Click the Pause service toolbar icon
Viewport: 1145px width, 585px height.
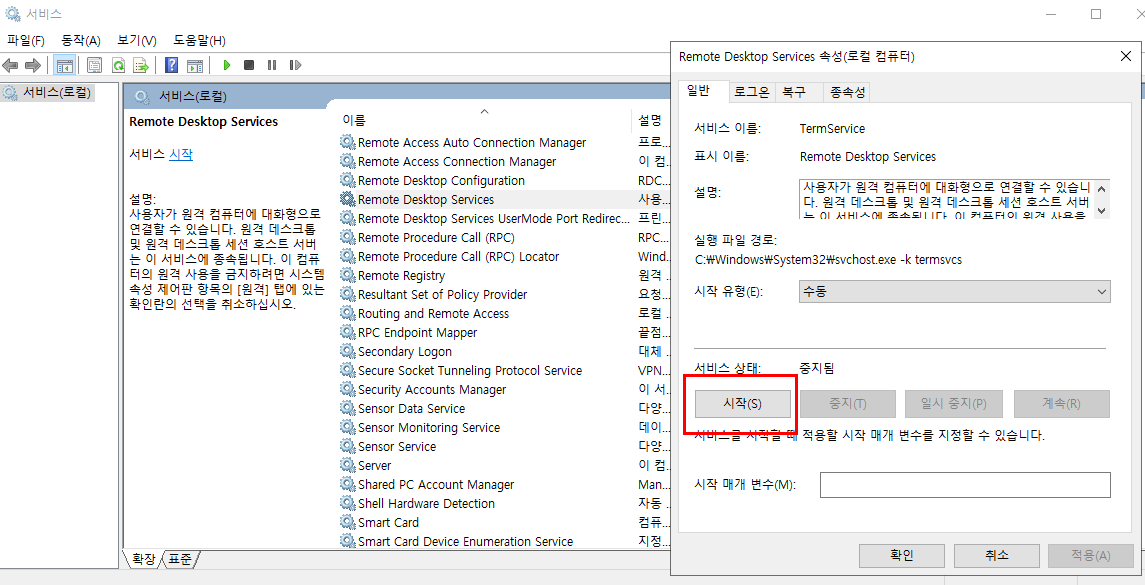[272, 65]
